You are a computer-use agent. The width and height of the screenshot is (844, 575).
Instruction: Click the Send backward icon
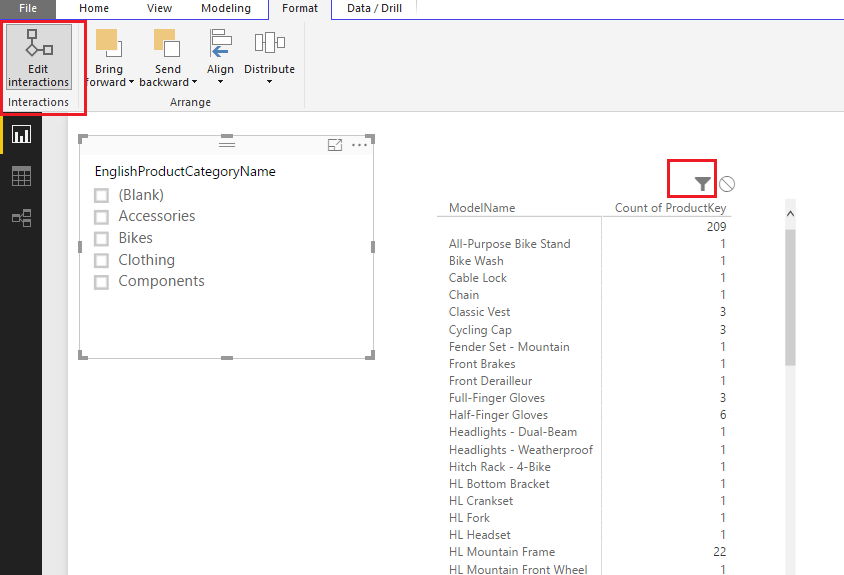pos(167,43)
